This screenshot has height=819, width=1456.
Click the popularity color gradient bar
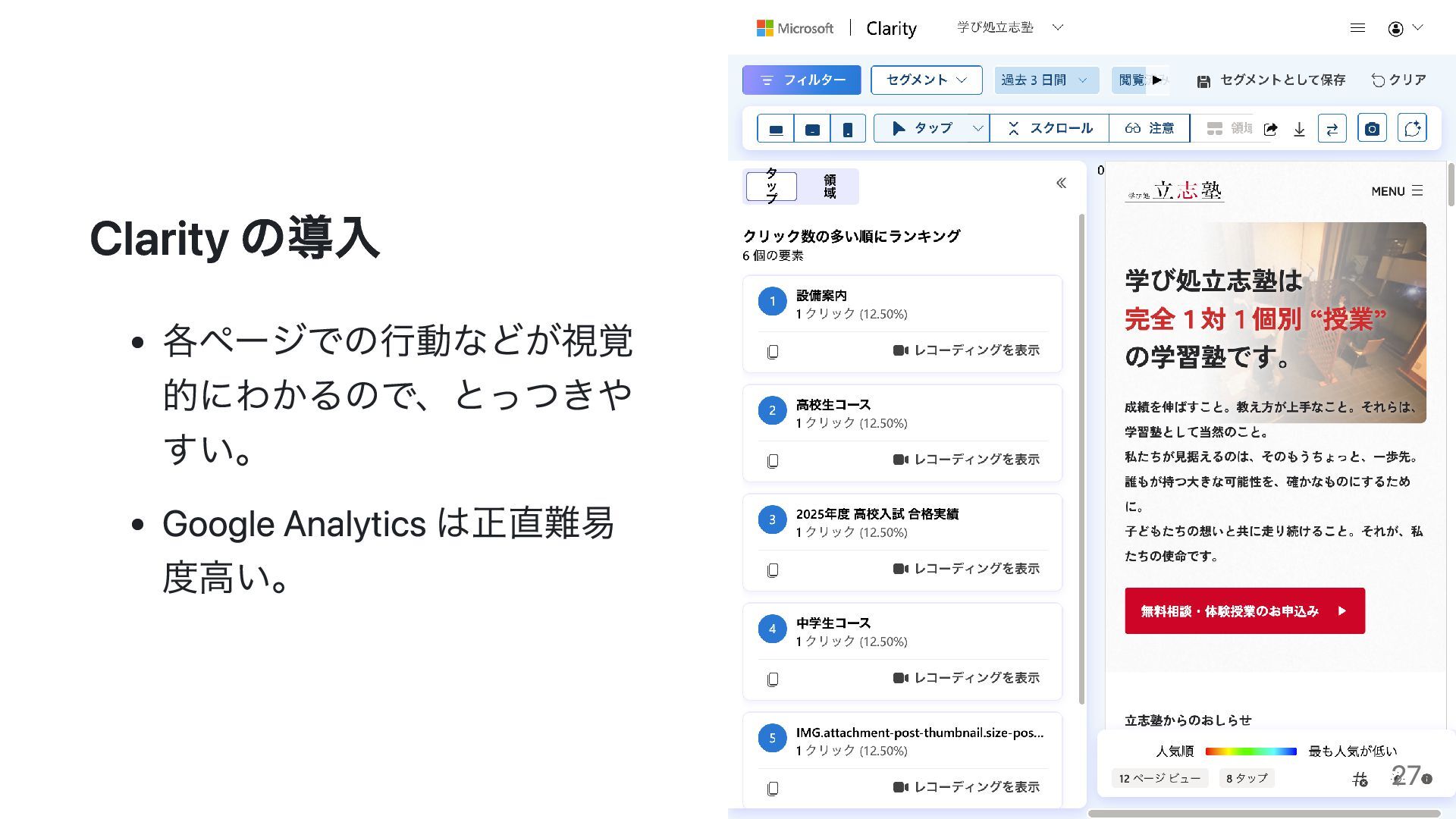pyautogui.click(x=1250, y=752)
